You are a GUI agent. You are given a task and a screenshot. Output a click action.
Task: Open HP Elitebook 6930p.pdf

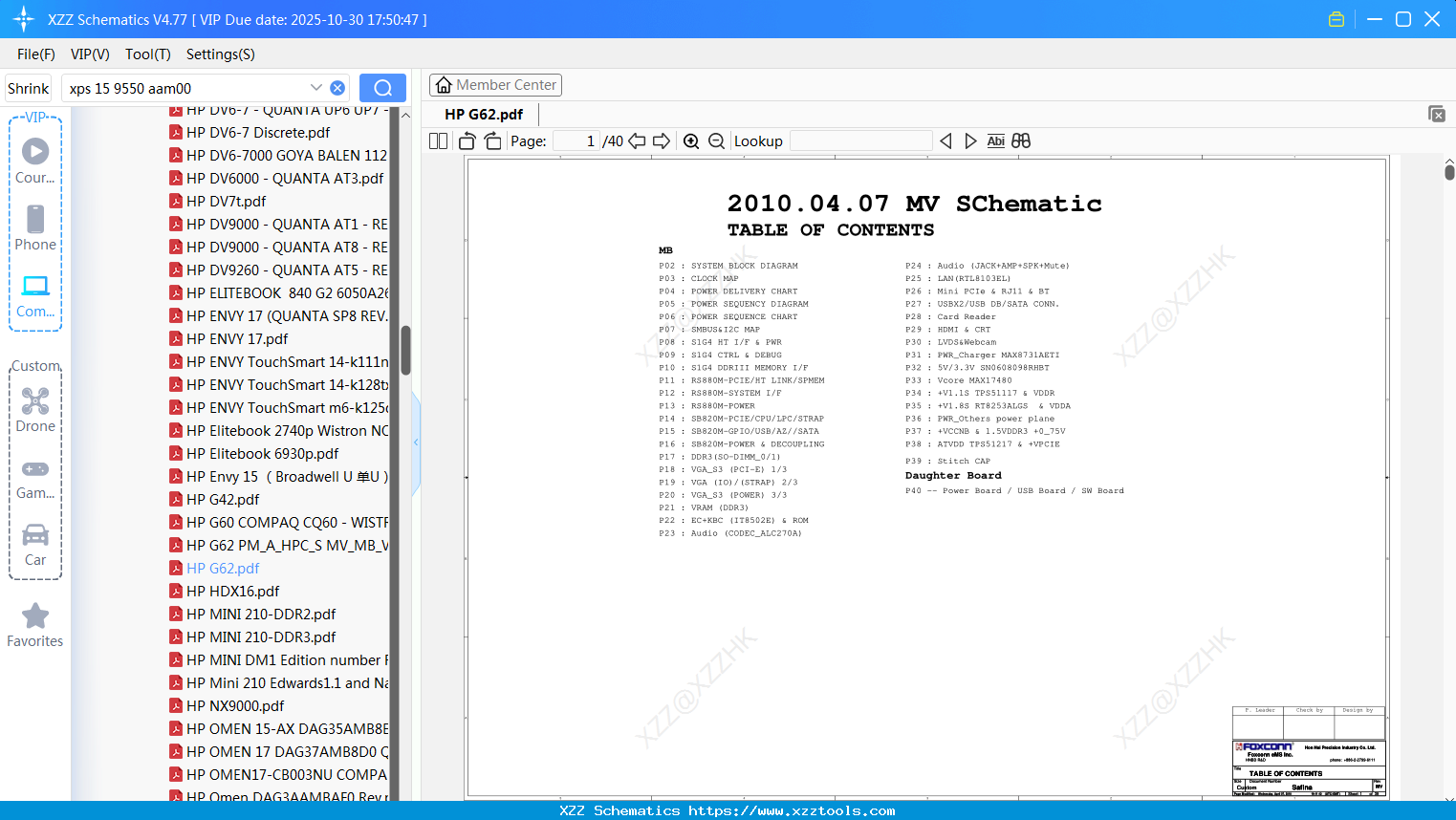pyautogui.click(x=262, y=454)
